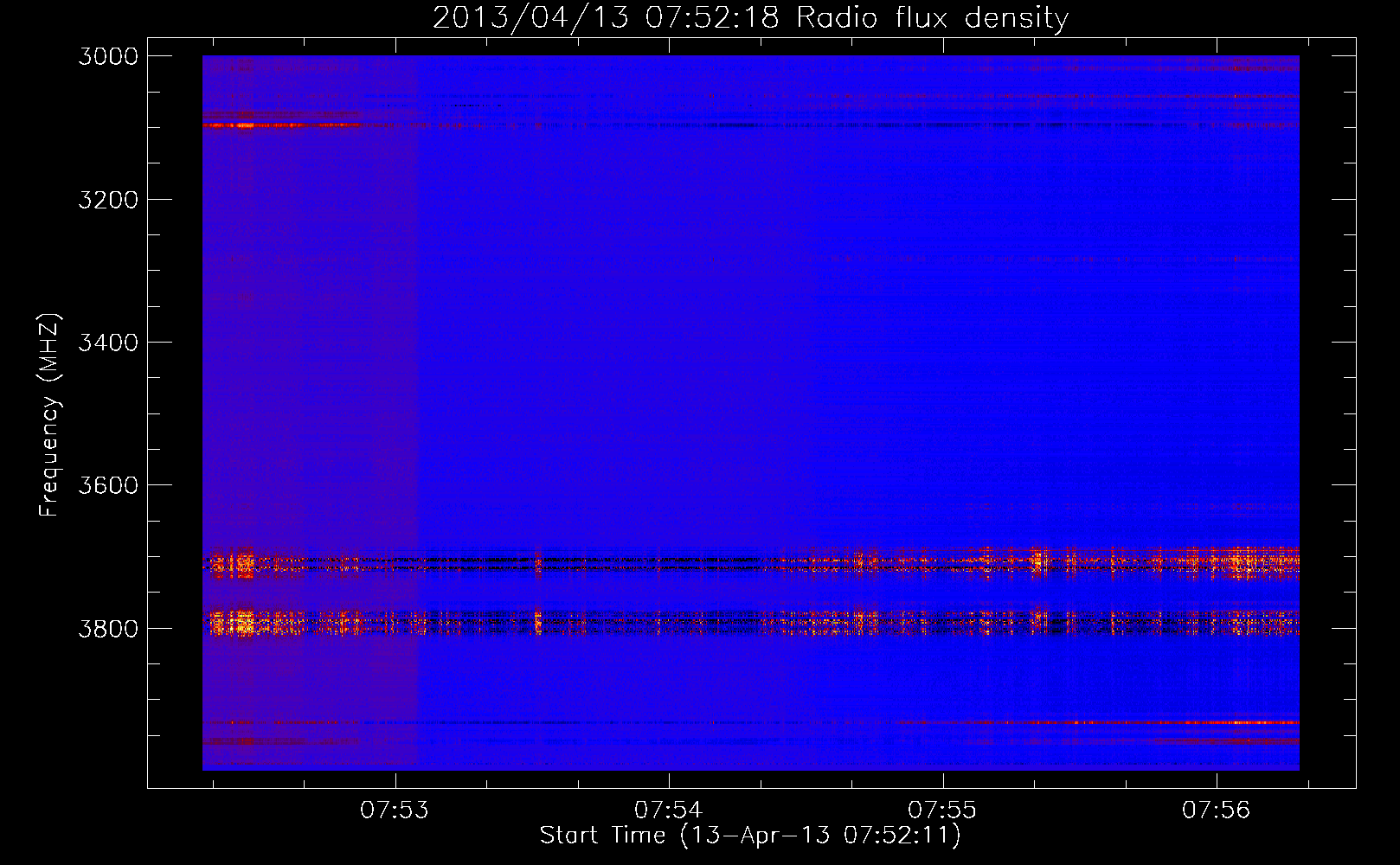
Task: Click the 07:55 time tick label
Action: 942,811
